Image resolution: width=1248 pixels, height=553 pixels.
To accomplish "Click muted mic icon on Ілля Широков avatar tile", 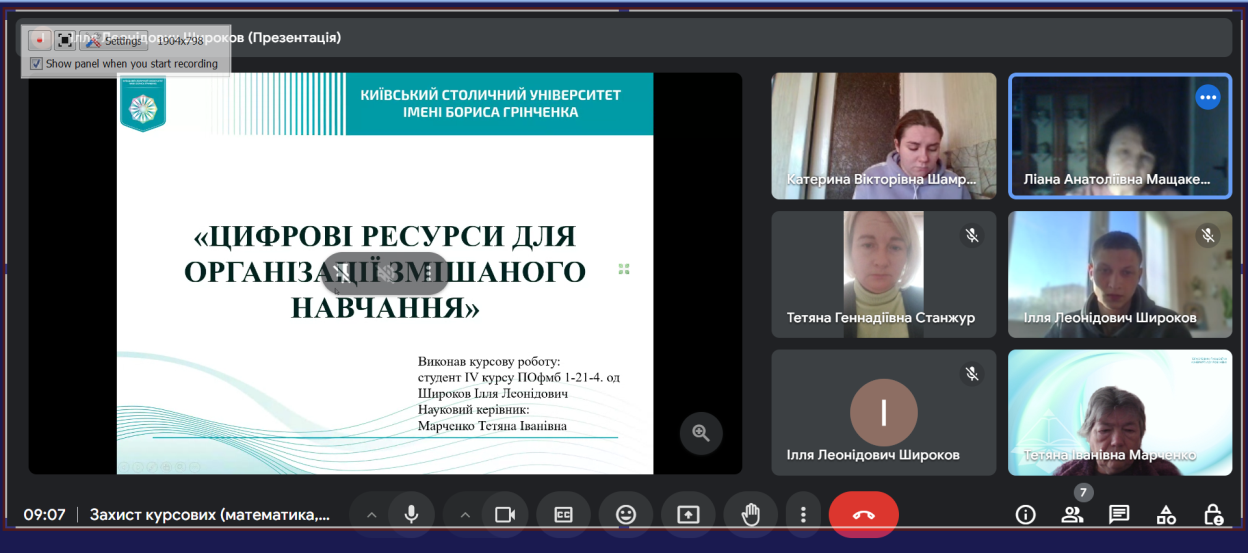I will [x=971, y=373].
